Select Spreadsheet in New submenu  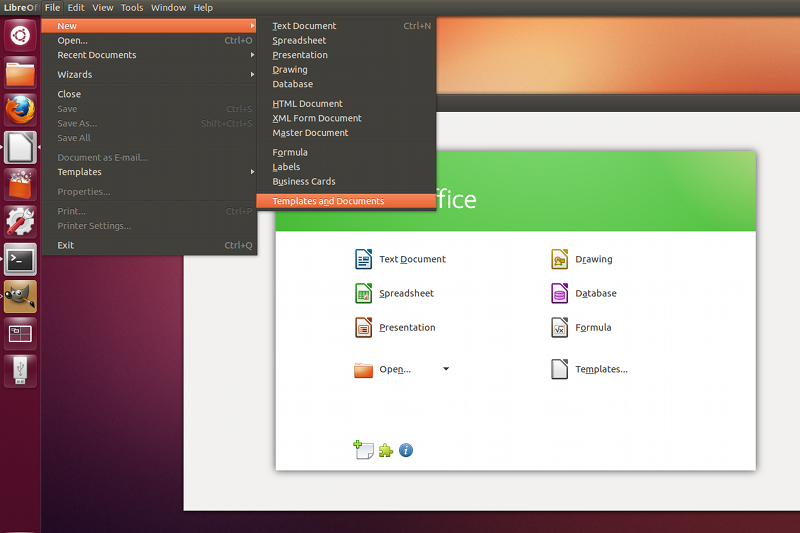point(346,40)
